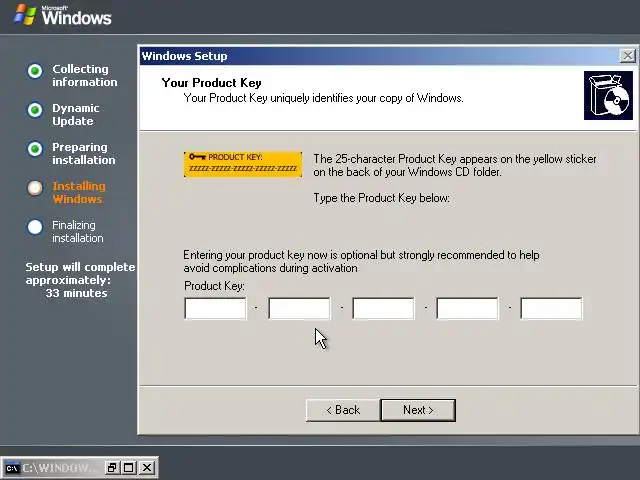Click the Collecting information step indicator
The image size is (640, 480).
[x=35, y=71]
